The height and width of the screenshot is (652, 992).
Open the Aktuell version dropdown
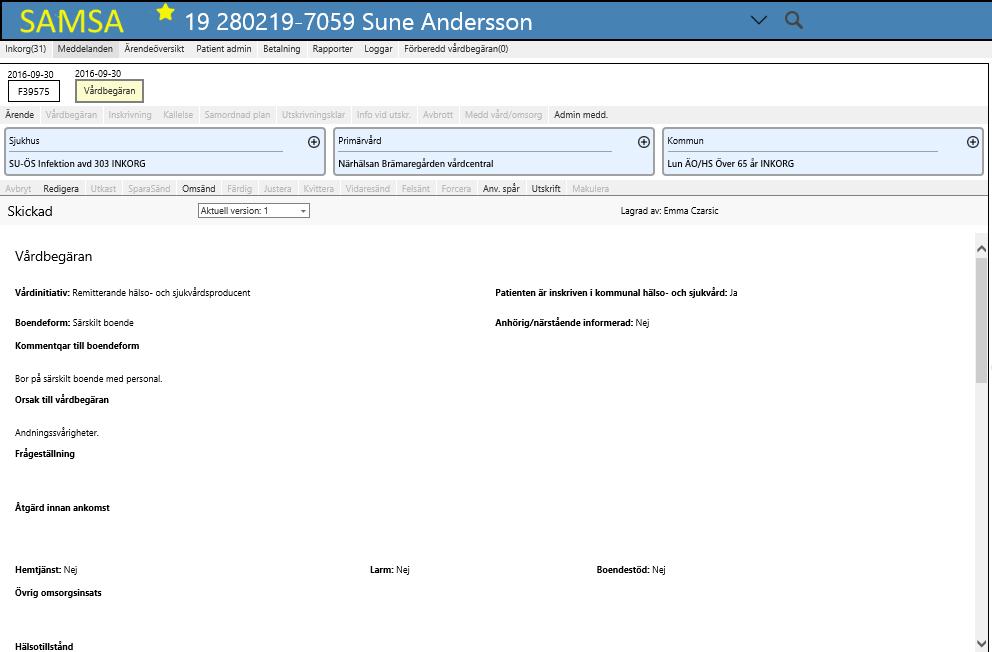pos(254,211)
